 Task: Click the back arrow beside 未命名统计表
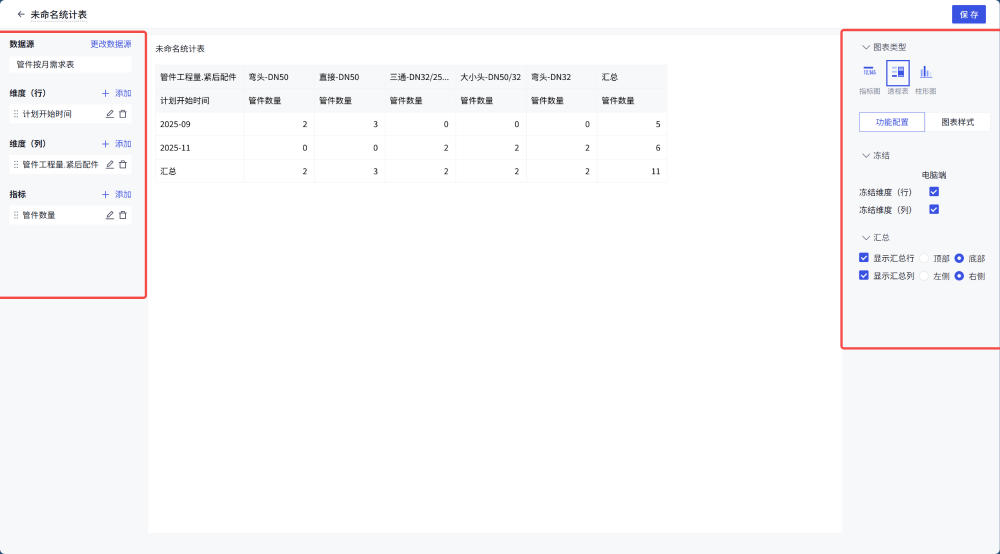coord(21,15)
